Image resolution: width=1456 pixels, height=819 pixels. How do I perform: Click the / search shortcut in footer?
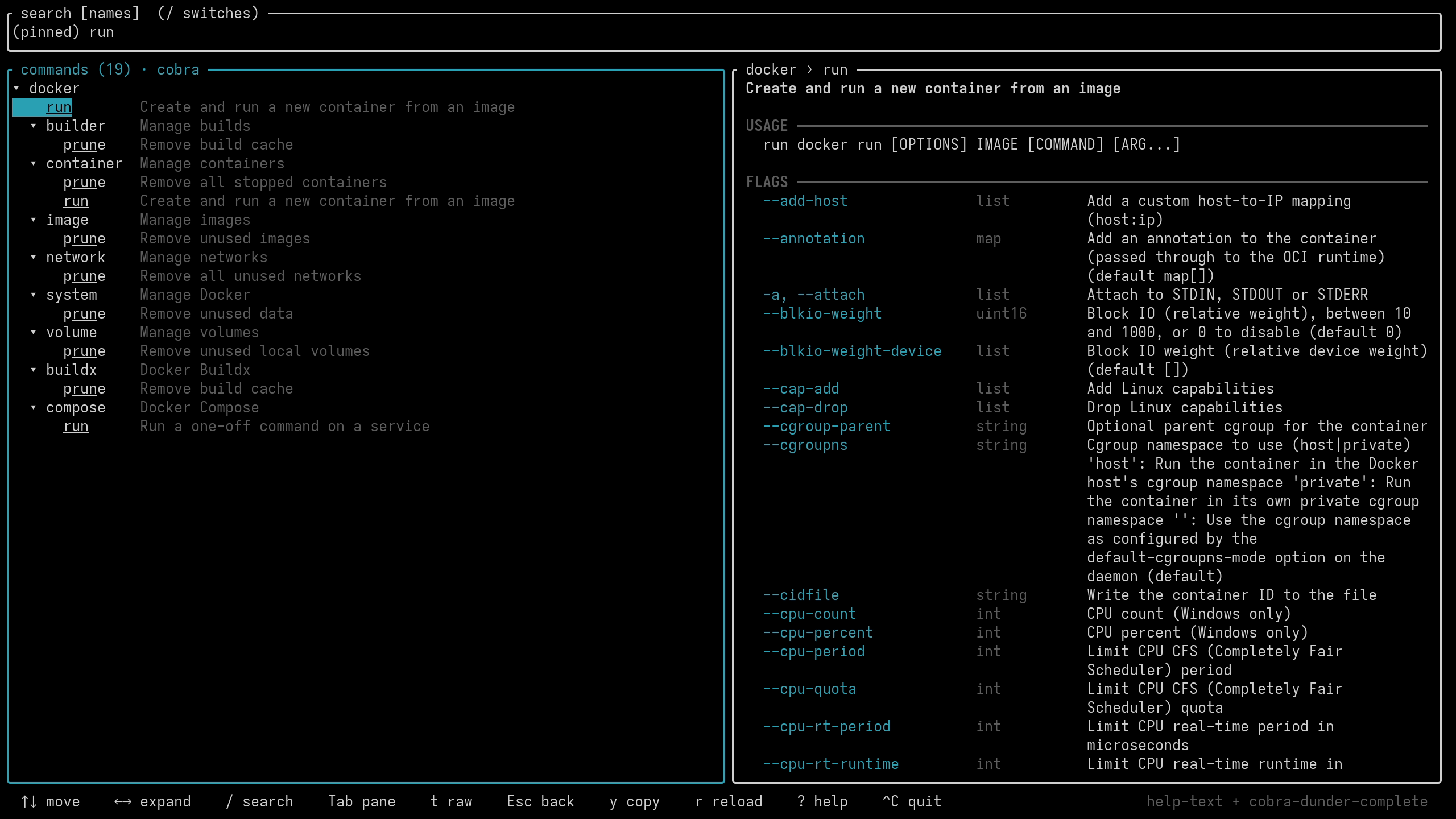[259, 802]
